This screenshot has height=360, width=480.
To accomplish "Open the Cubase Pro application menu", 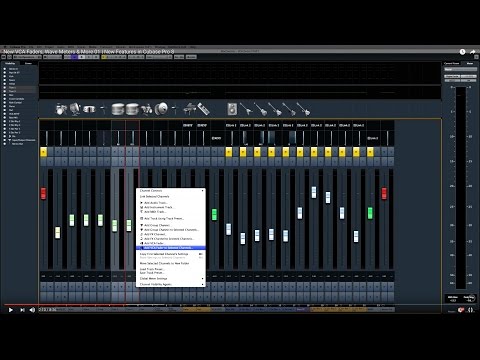I will tap(17, 47).
